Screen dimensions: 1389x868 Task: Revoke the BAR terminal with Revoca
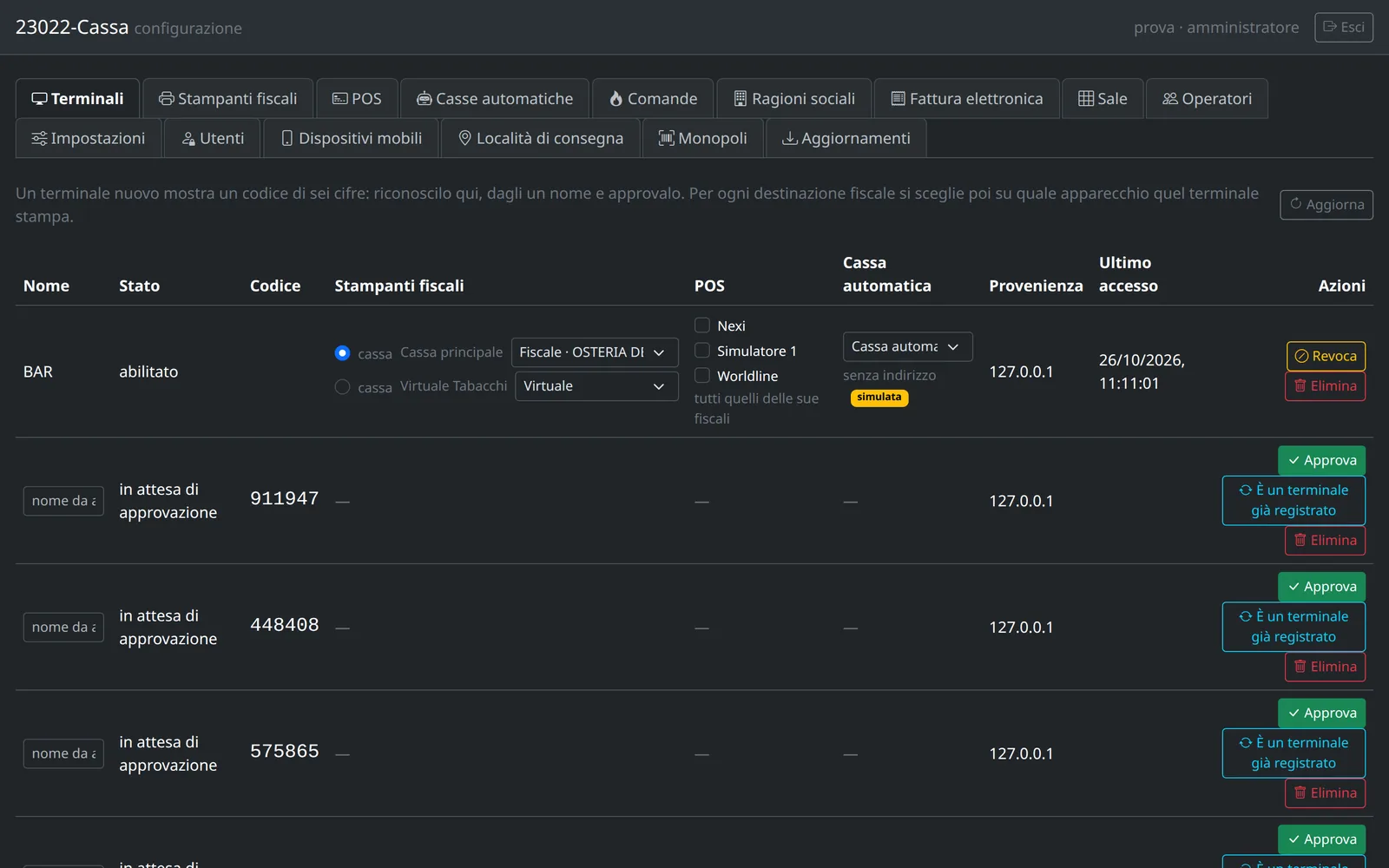click(x=1326, y=356)
